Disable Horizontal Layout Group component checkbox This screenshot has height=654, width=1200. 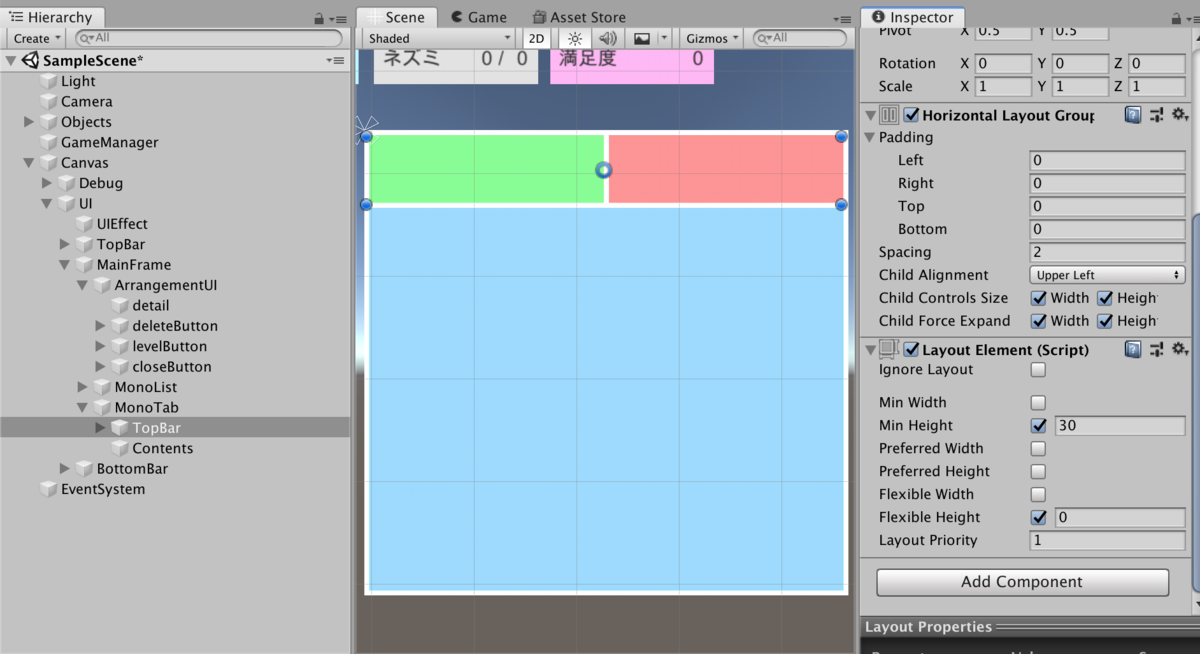point(911,115)
